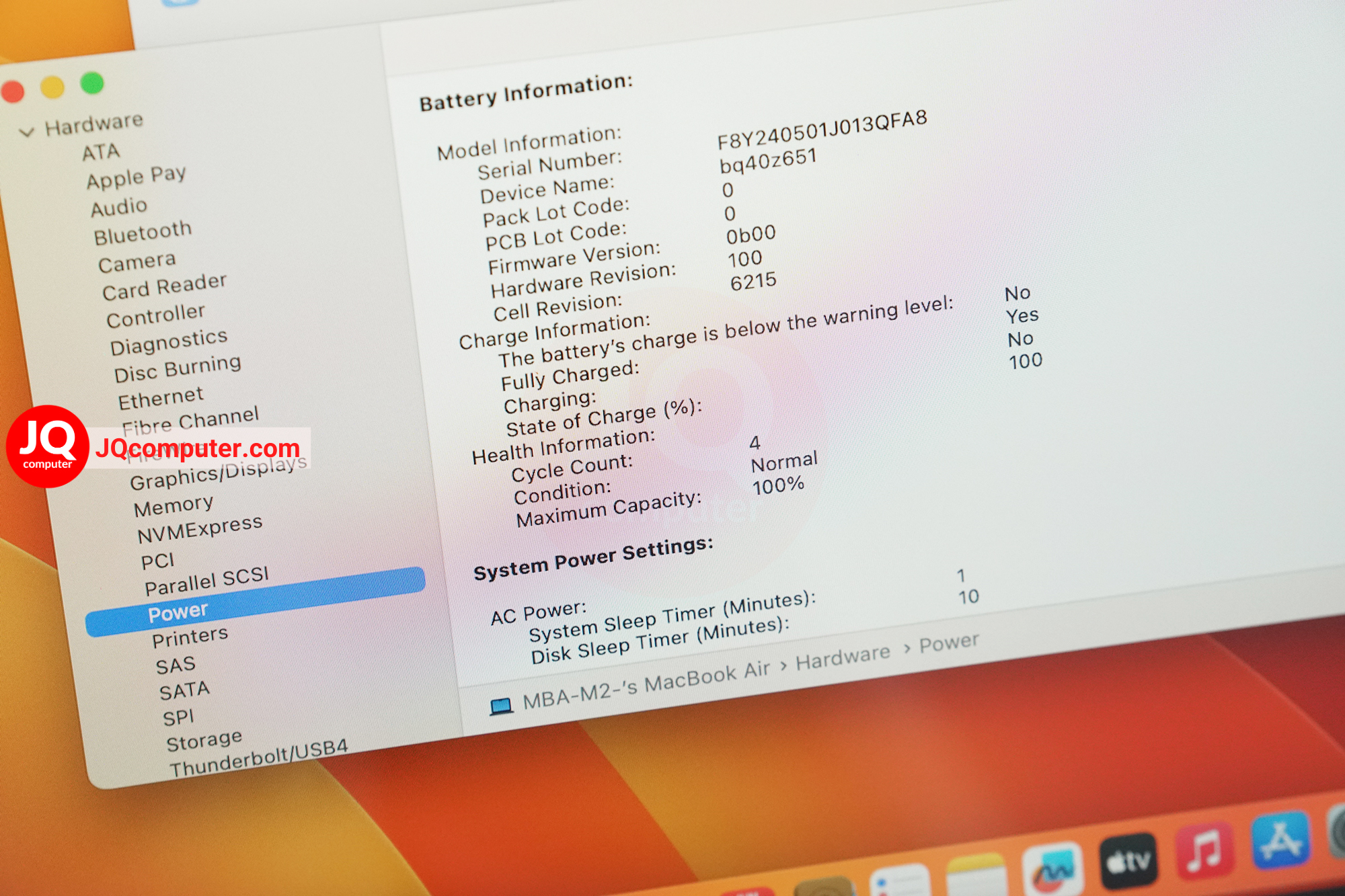Click the Maximum Capacity value 100%
Screen dimensions: 1345x896
coord(778,485)
